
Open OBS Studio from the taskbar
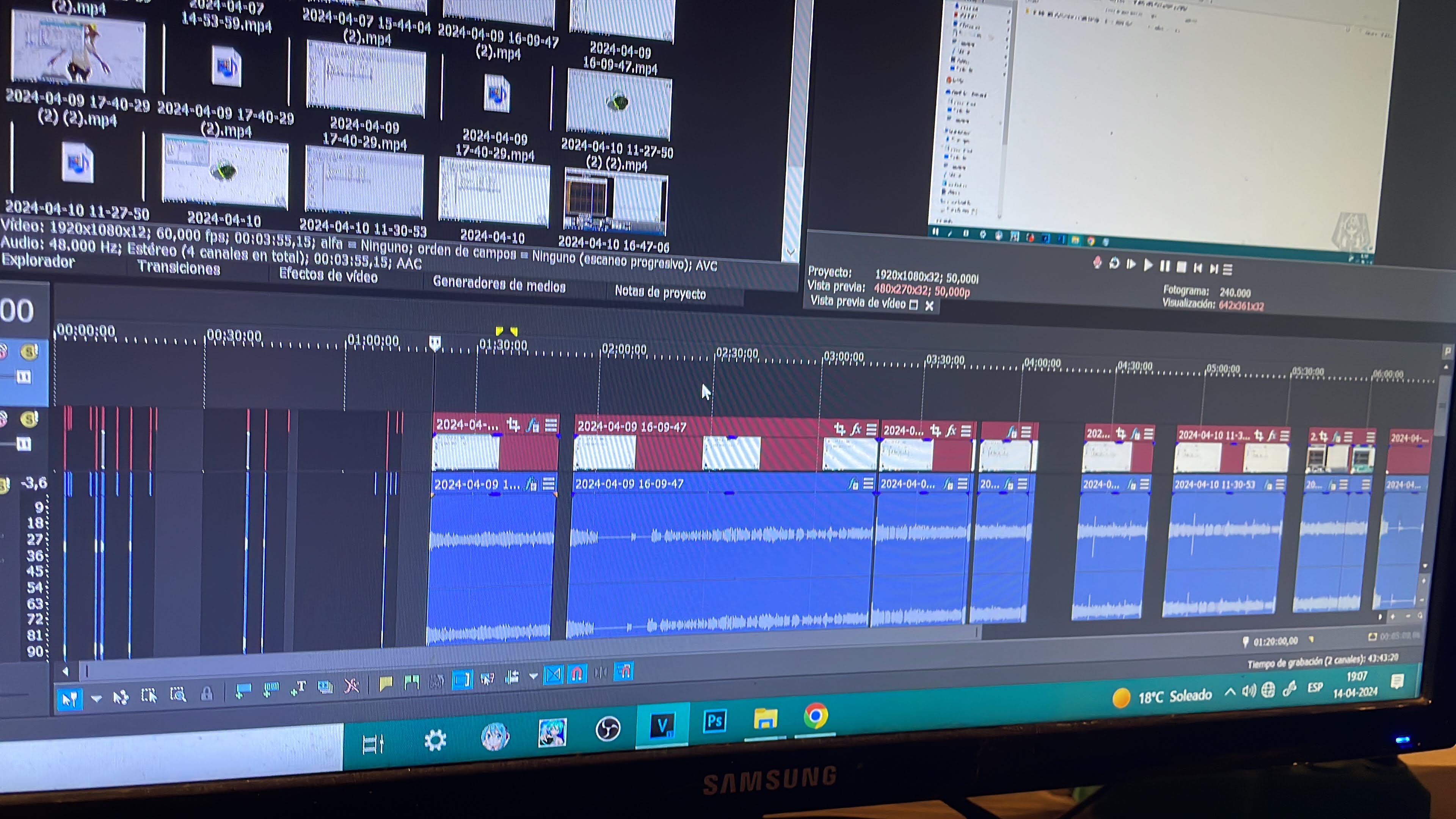pyautogui.click(x=607, y=728)
